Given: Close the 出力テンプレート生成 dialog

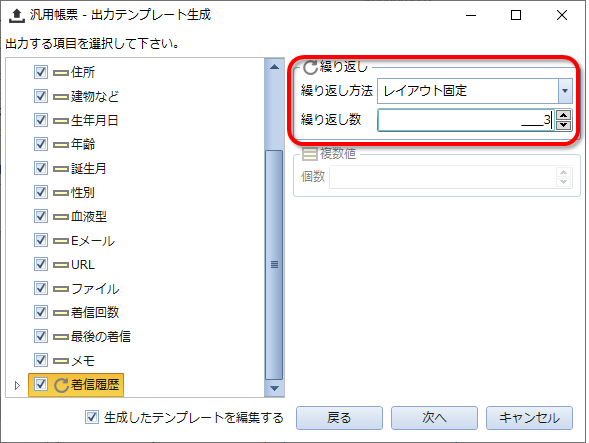Looking at the screenshot, I should click(x=562, y=15).
